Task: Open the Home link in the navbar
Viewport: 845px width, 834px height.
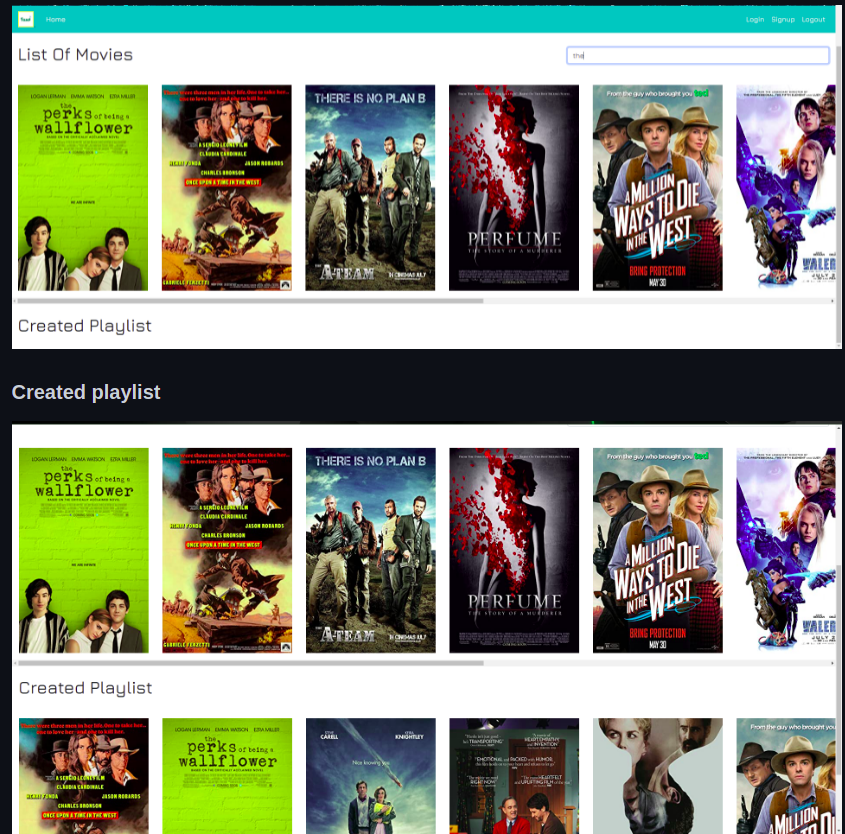Action: [x=56, y=19]
